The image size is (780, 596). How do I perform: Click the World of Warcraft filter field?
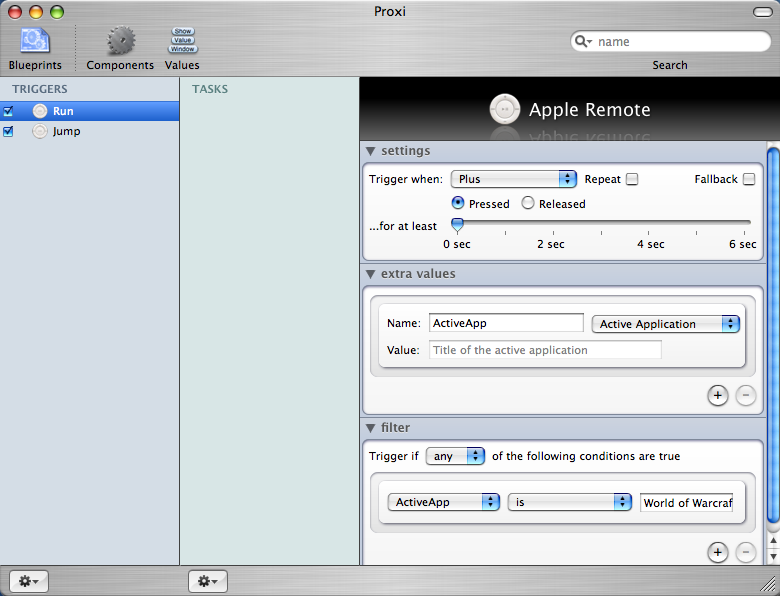[x=686, y=502]
